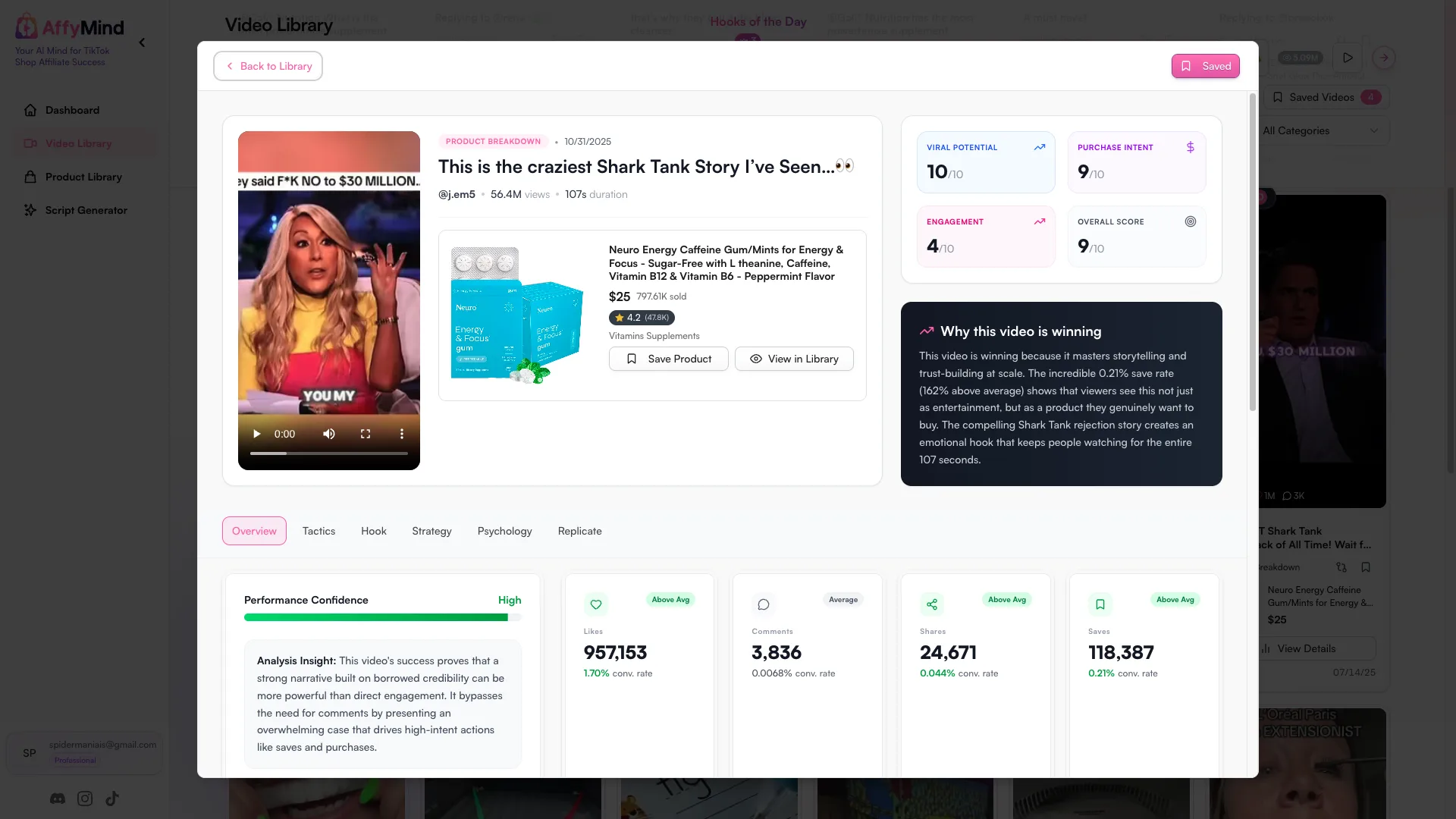This screenshot has width=1456, height=819.
Task: Click the Why this video is winning icon
Action: point(927,331)
